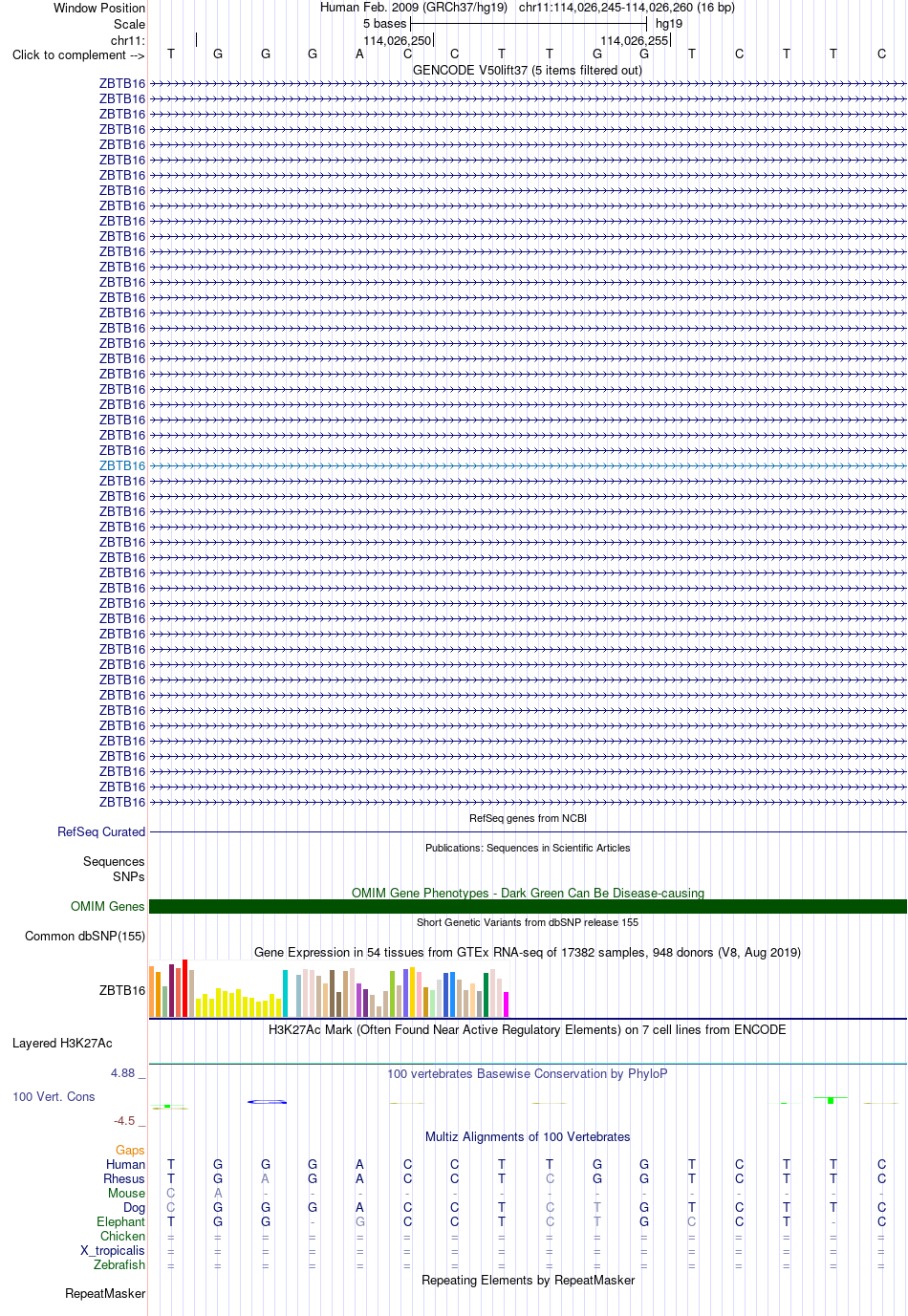Click the dark green OMIM gene bar

(528, 906)
